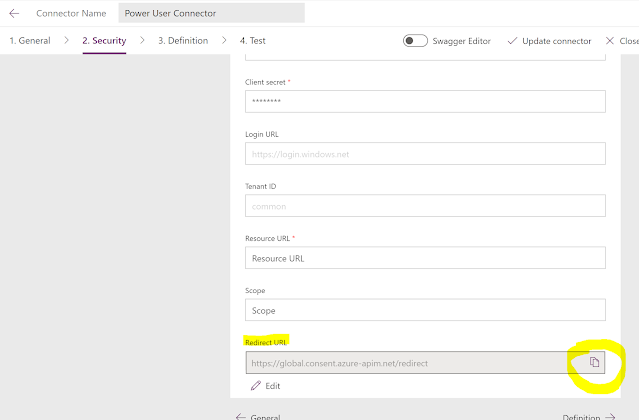Go back to the General step link
The image size is (639, 420).
click(257, 416)
